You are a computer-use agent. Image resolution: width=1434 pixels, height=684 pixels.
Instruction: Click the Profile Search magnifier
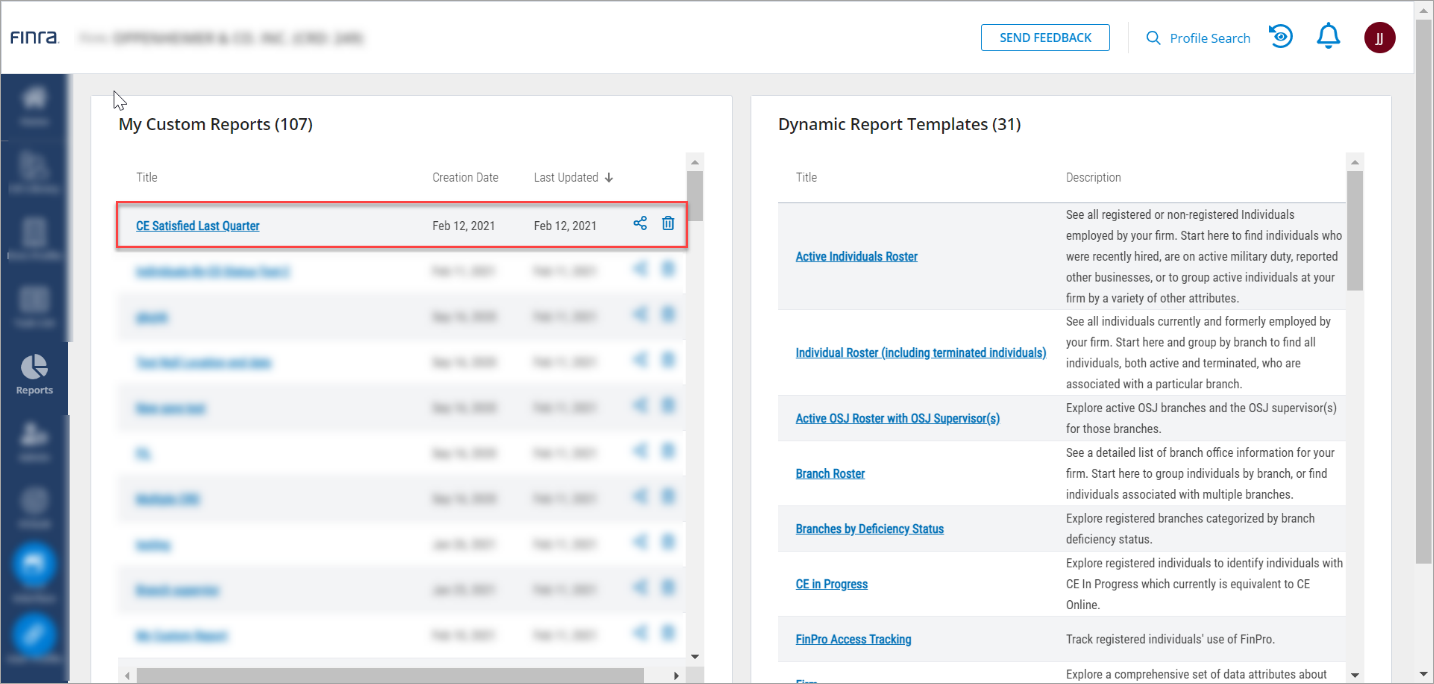tap(1153, 38)
